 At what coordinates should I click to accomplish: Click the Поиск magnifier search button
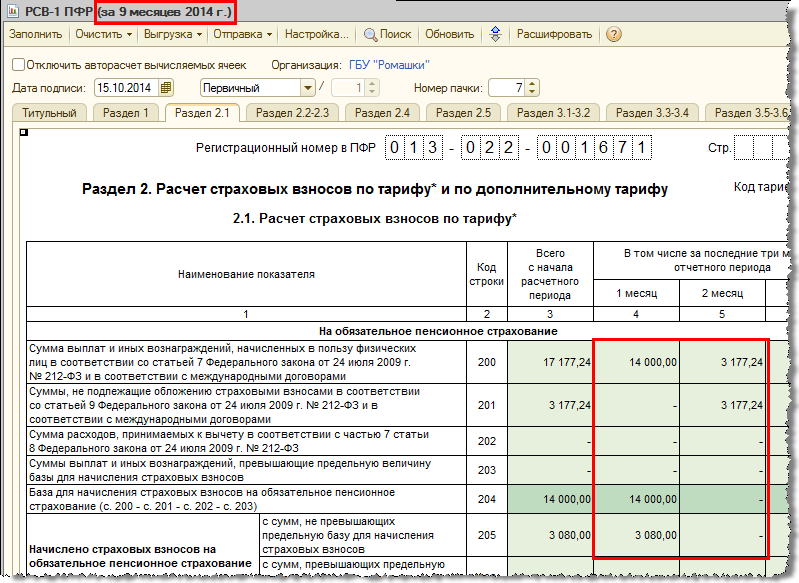tap(387, 34)
